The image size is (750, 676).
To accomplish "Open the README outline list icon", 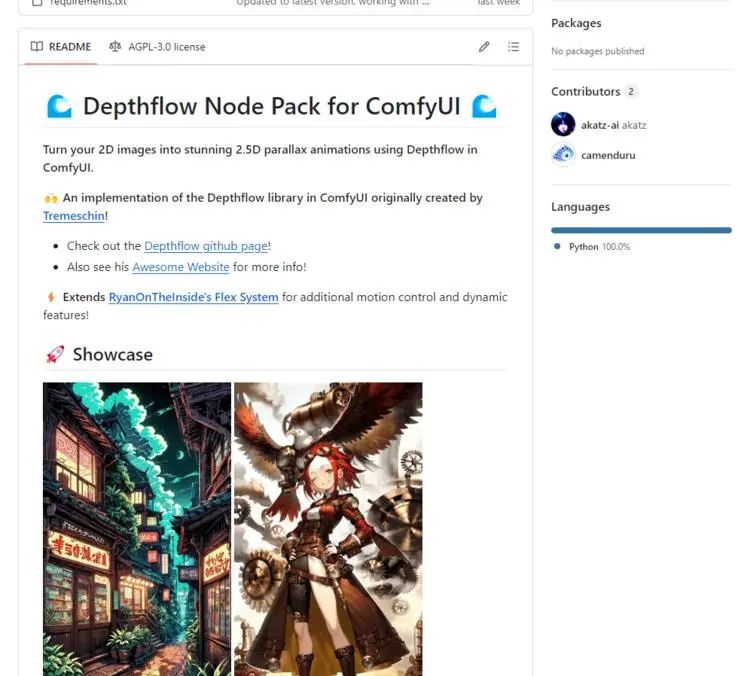I will click(x=513, y=46).
